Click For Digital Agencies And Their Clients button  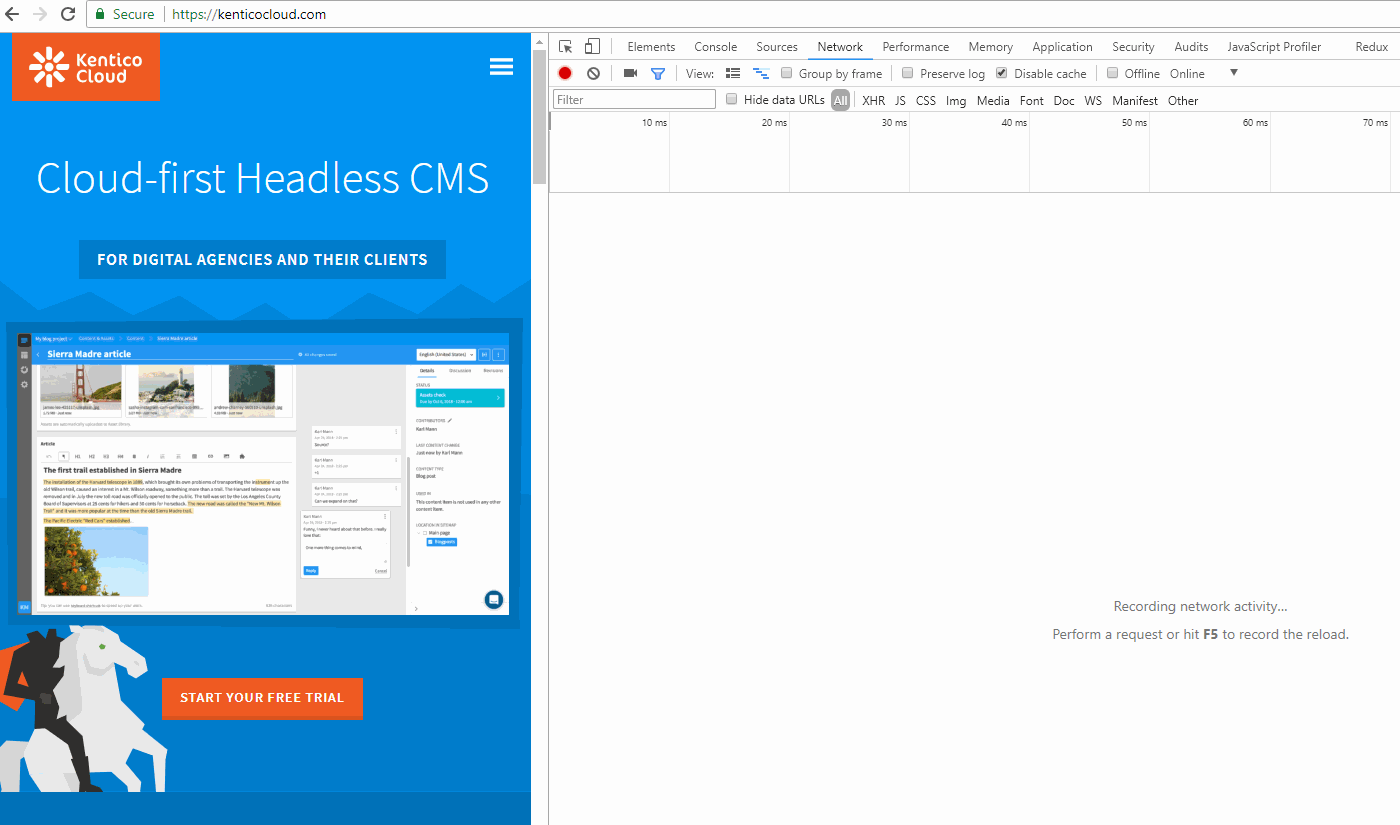coord(262,259)
